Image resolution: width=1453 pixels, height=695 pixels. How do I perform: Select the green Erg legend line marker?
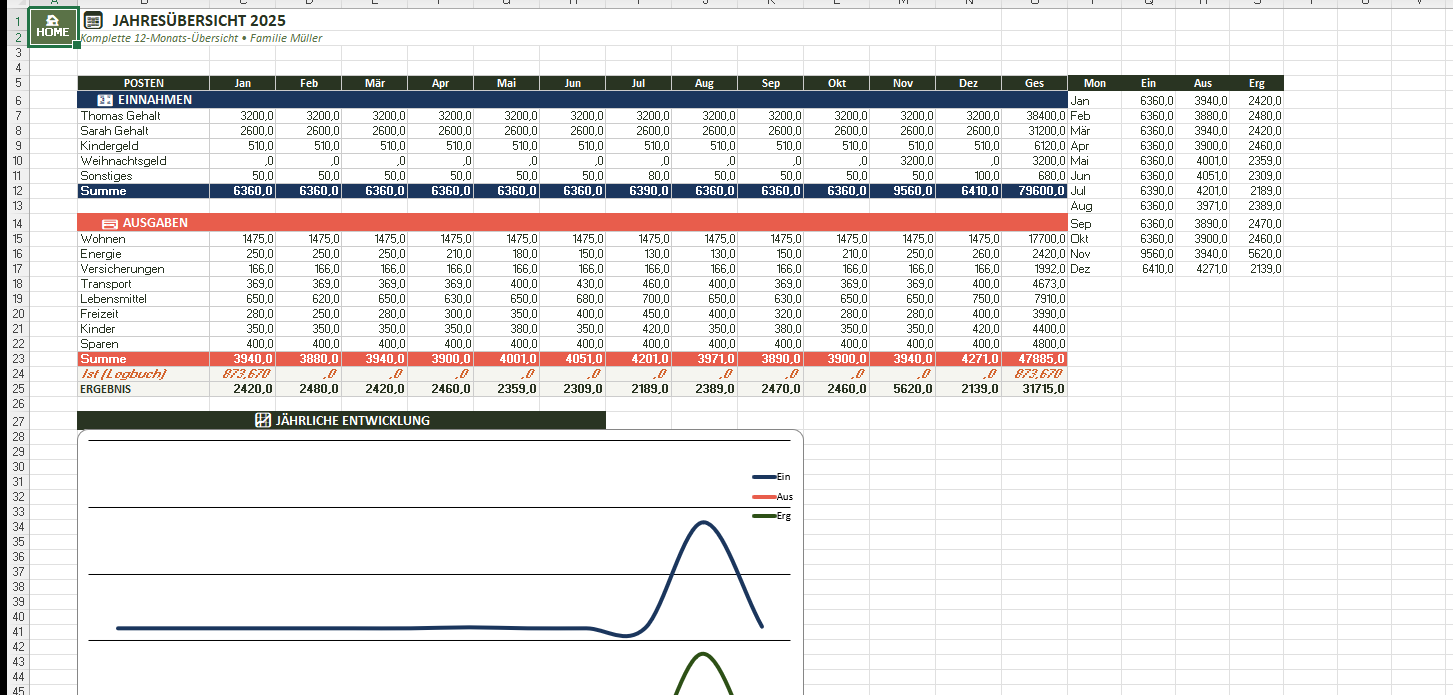pos(764,516)
